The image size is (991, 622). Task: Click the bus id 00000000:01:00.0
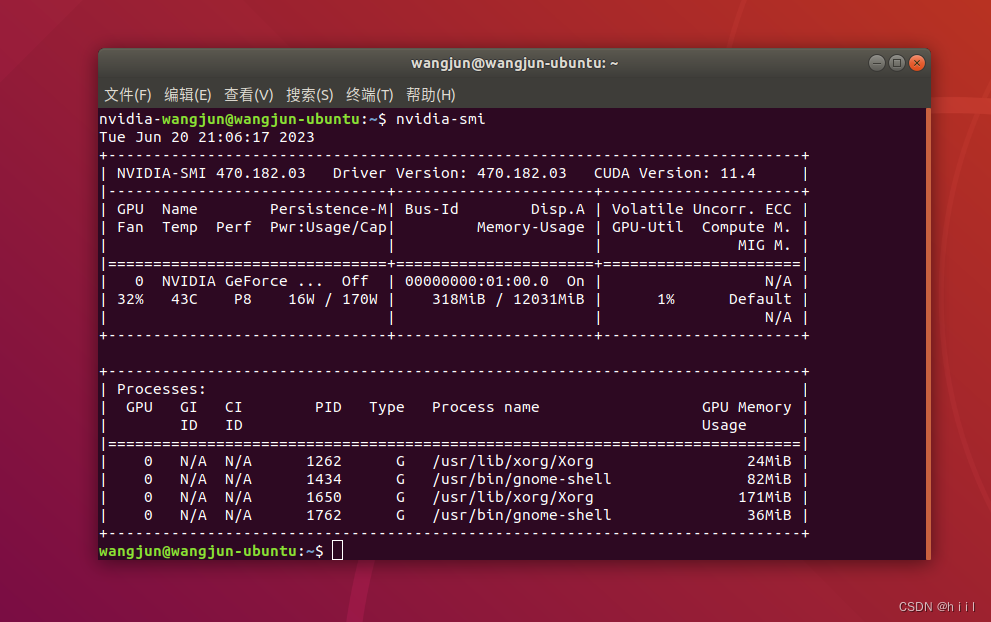point(477,281)
